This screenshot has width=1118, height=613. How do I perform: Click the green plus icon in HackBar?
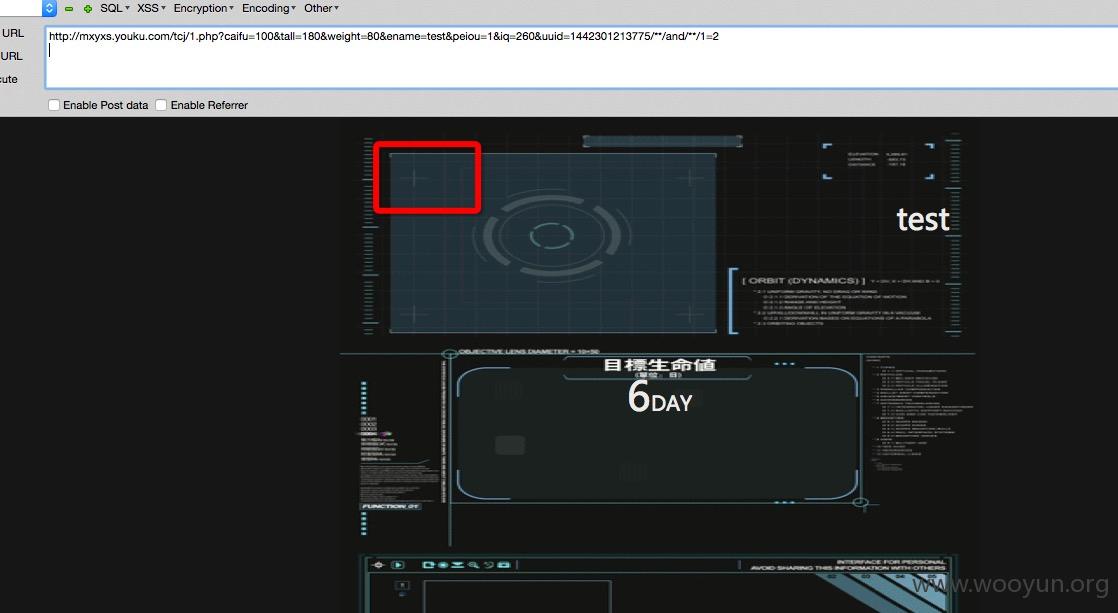[88, 9]
